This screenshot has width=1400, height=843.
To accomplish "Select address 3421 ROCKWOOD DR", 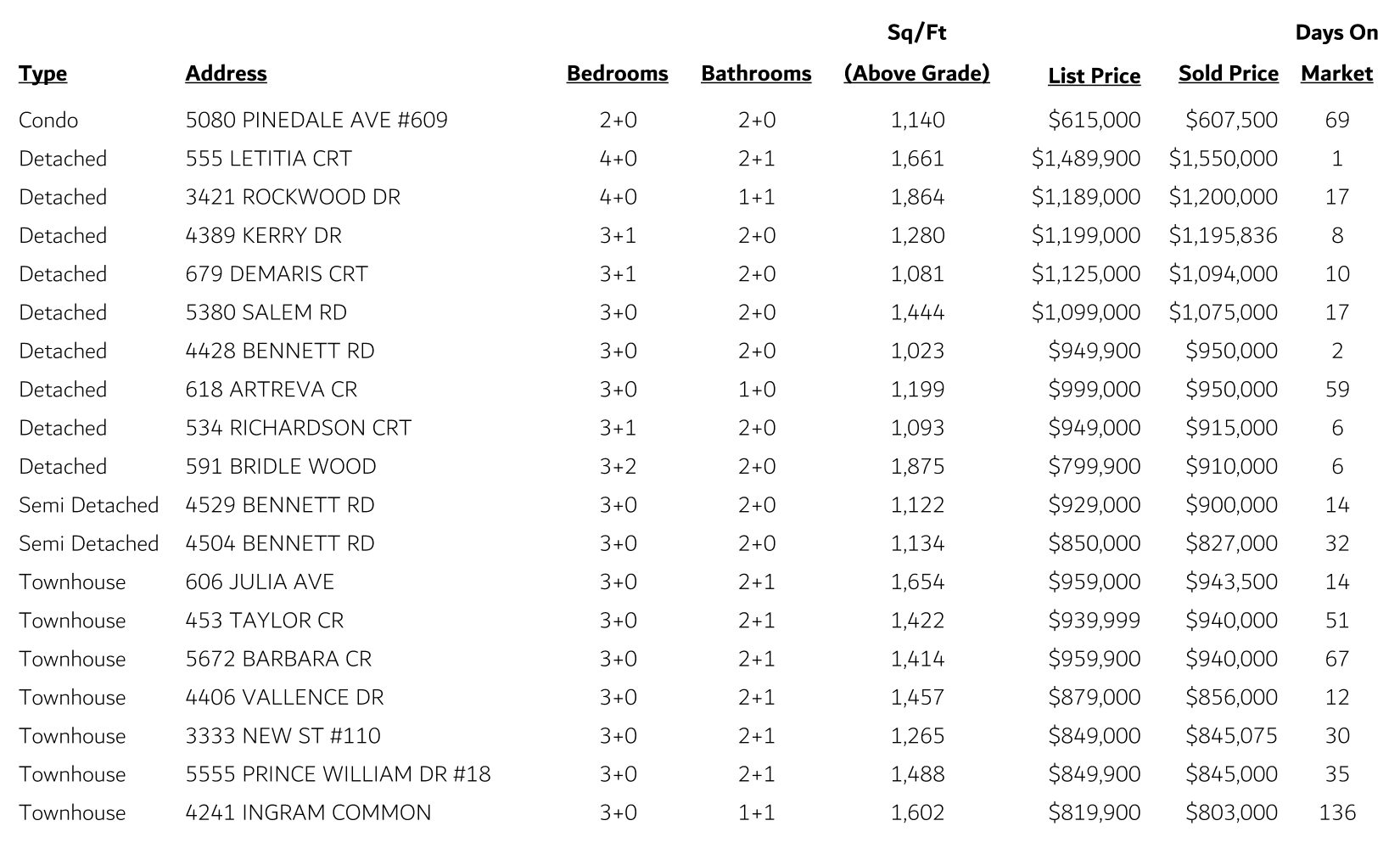I will 293,197.
